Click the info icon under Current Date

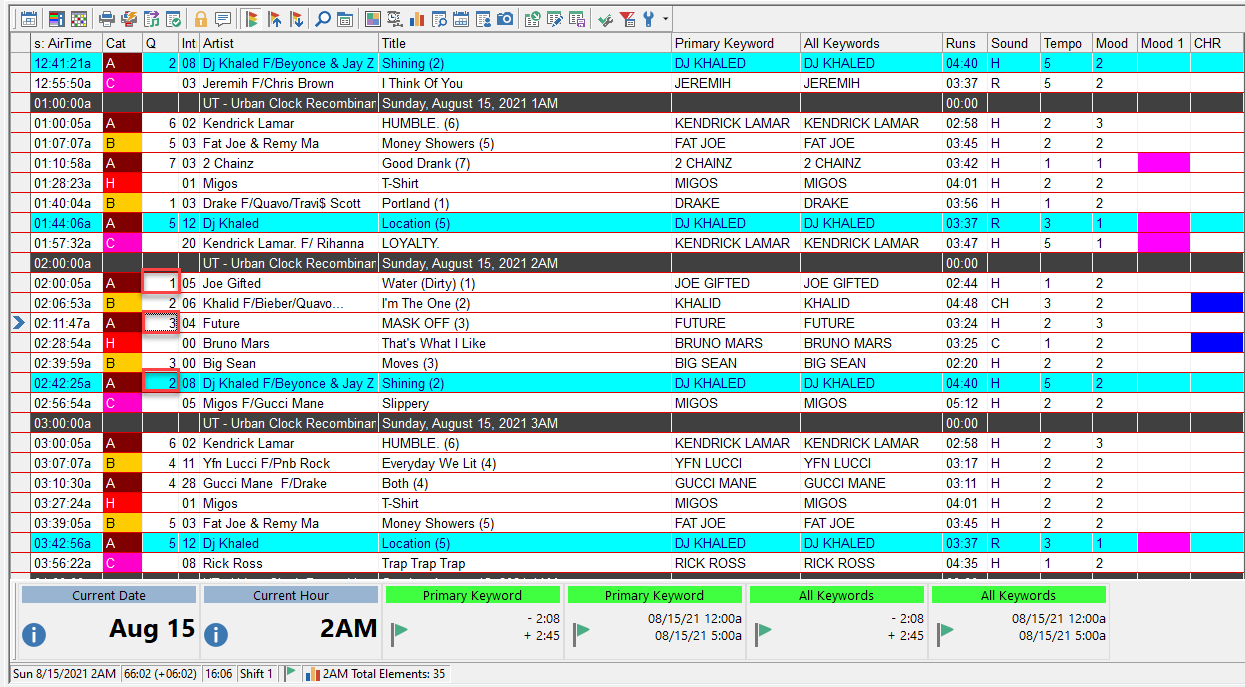[33, 634]
